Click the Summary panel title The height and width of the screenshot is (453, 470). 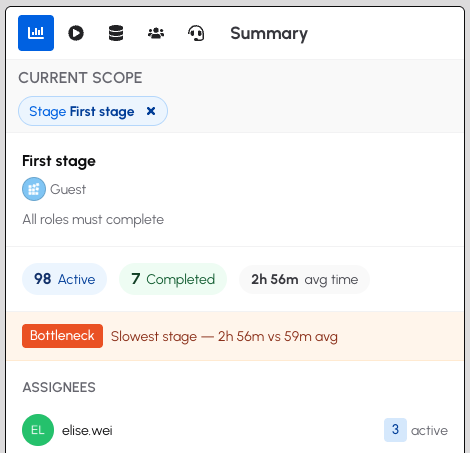coord(269,34)
